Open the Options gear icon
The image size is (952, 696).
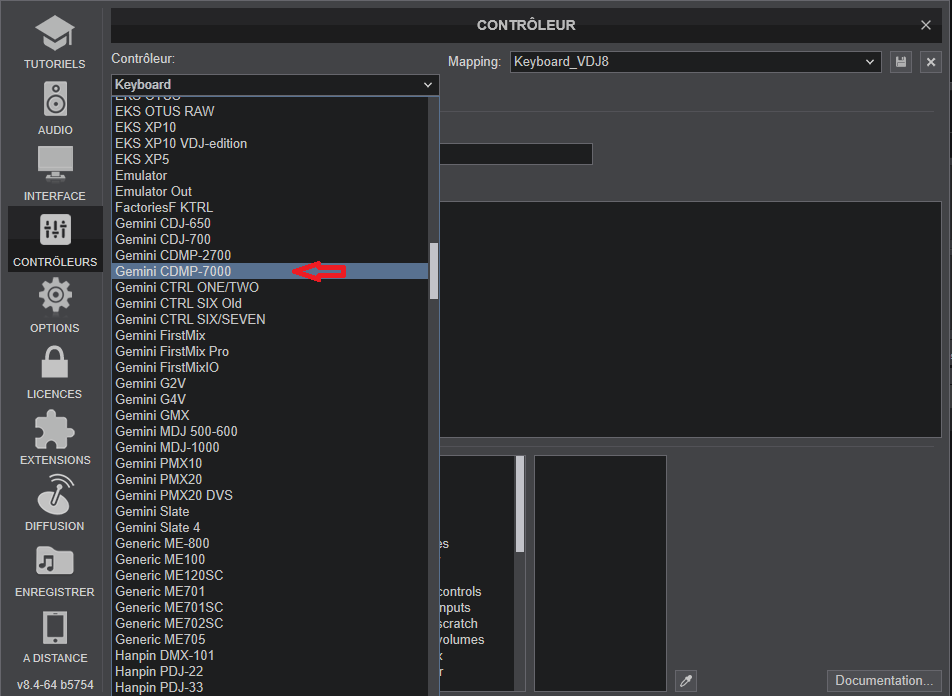click(55, 295)
